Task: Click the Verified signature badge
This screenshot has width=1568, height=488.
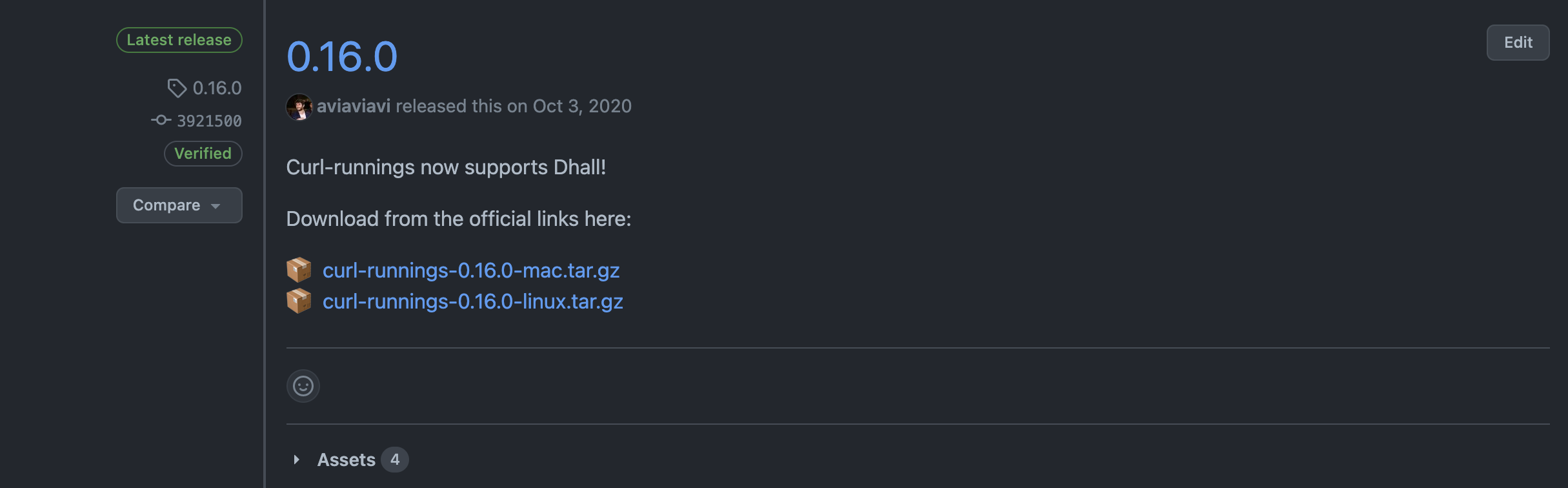Action: click(203, 154)
